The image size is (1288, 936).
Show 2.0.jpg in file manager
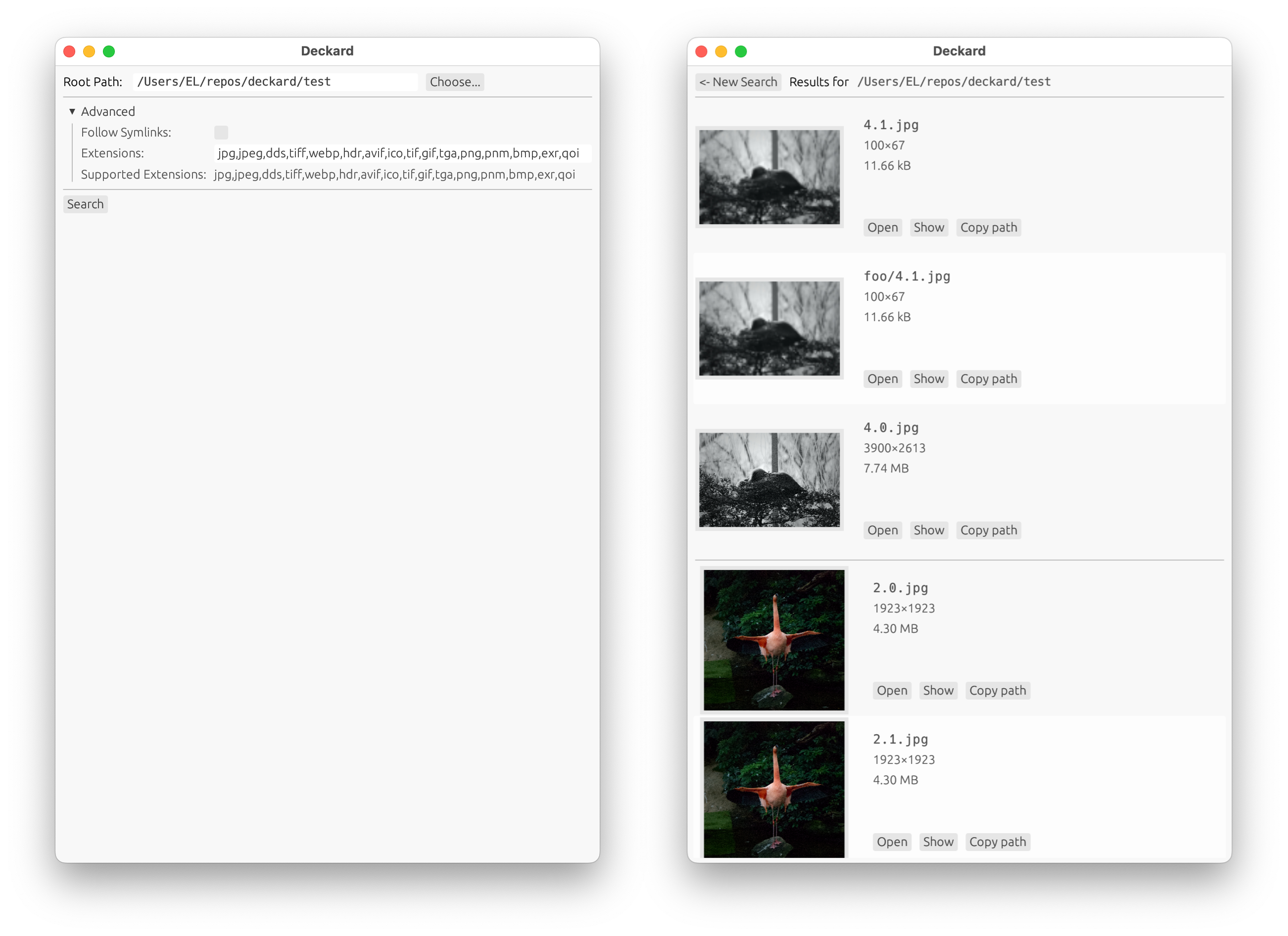point(938,691)
